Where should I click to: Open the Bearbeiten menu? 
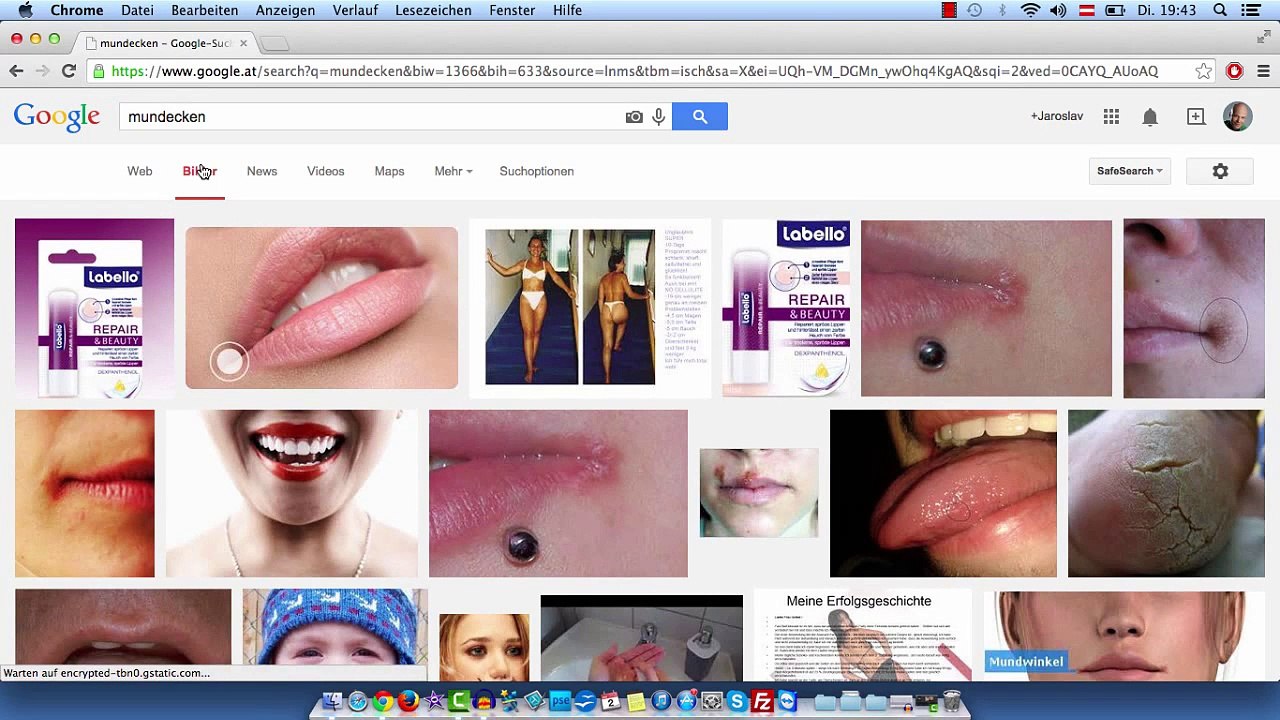click(205, 10)
